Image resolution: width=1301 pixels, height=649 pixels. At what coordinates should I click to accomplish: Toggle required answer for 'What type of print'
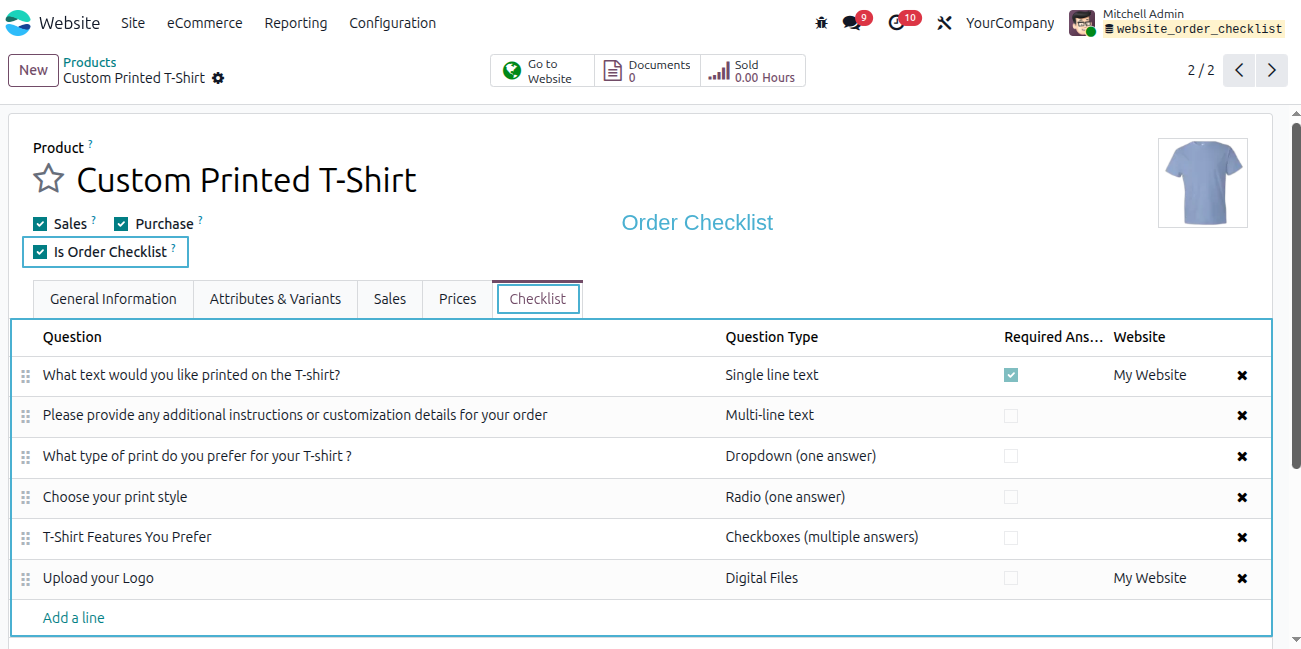[1011, 456]
